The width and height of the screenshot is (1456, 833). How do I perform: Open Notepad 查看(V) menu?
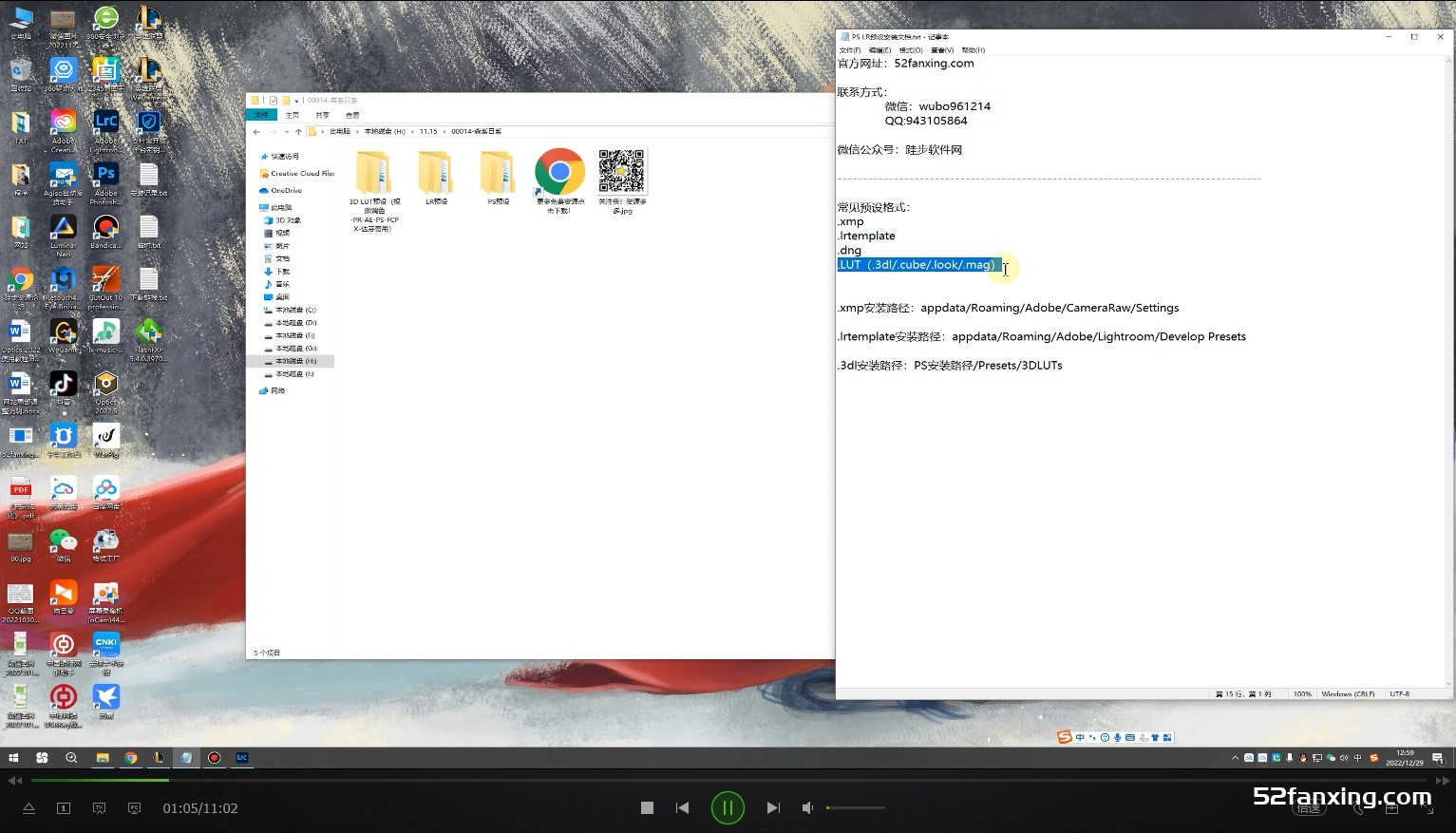[x=942, y=50]
